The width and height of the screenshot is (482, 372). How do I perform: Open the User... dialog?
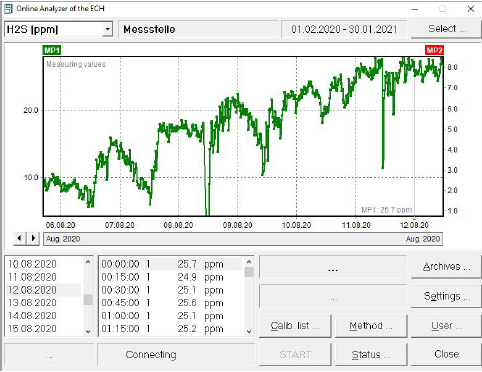pos(446,326)
